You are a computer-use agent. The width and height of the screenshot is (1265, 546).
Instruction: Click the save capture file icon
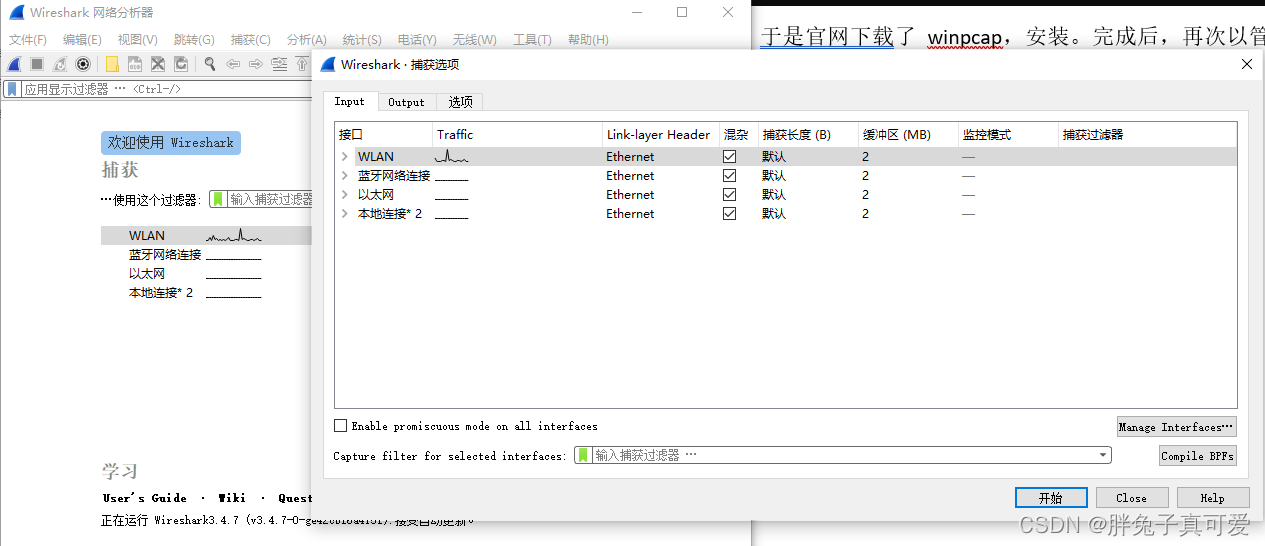pos(135,64)
